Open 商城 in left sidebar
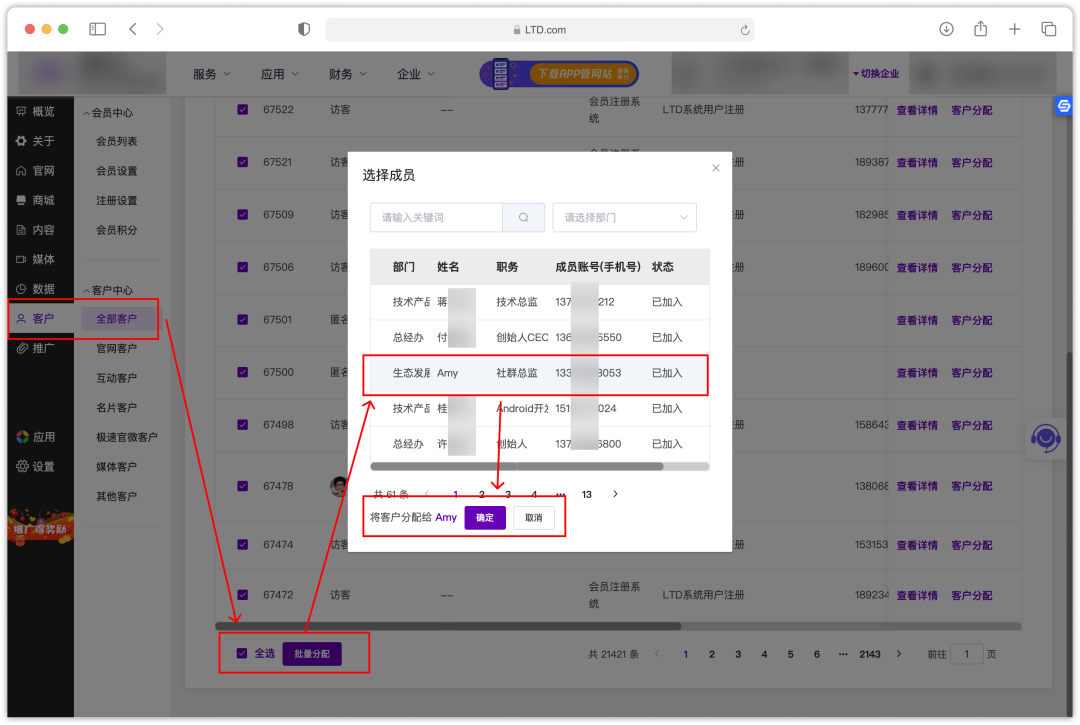This screenshot has width=1080, height=725. coord(36,200)
